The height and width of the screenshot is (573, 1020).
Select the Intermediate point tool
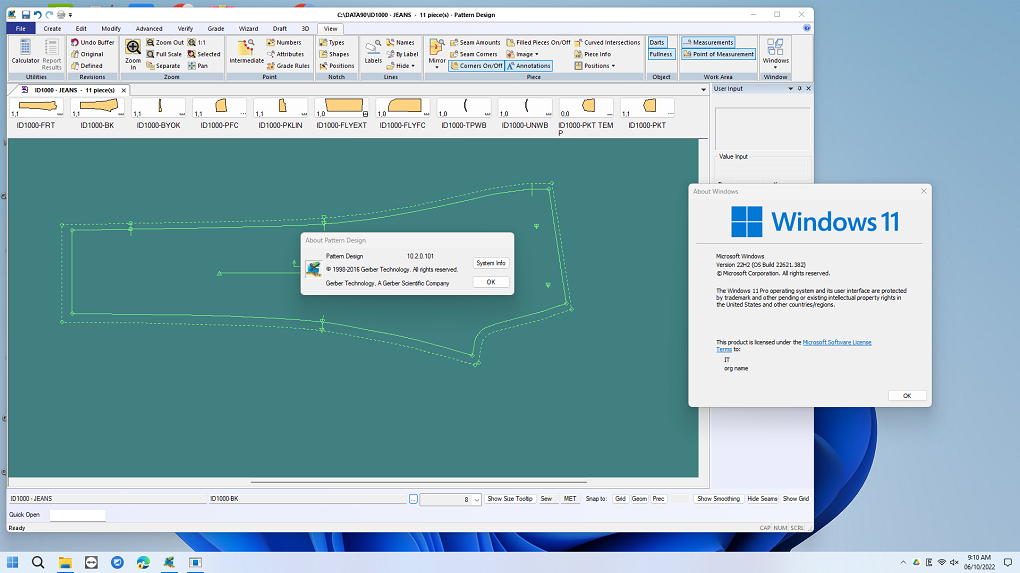click(x=246, y=52)
